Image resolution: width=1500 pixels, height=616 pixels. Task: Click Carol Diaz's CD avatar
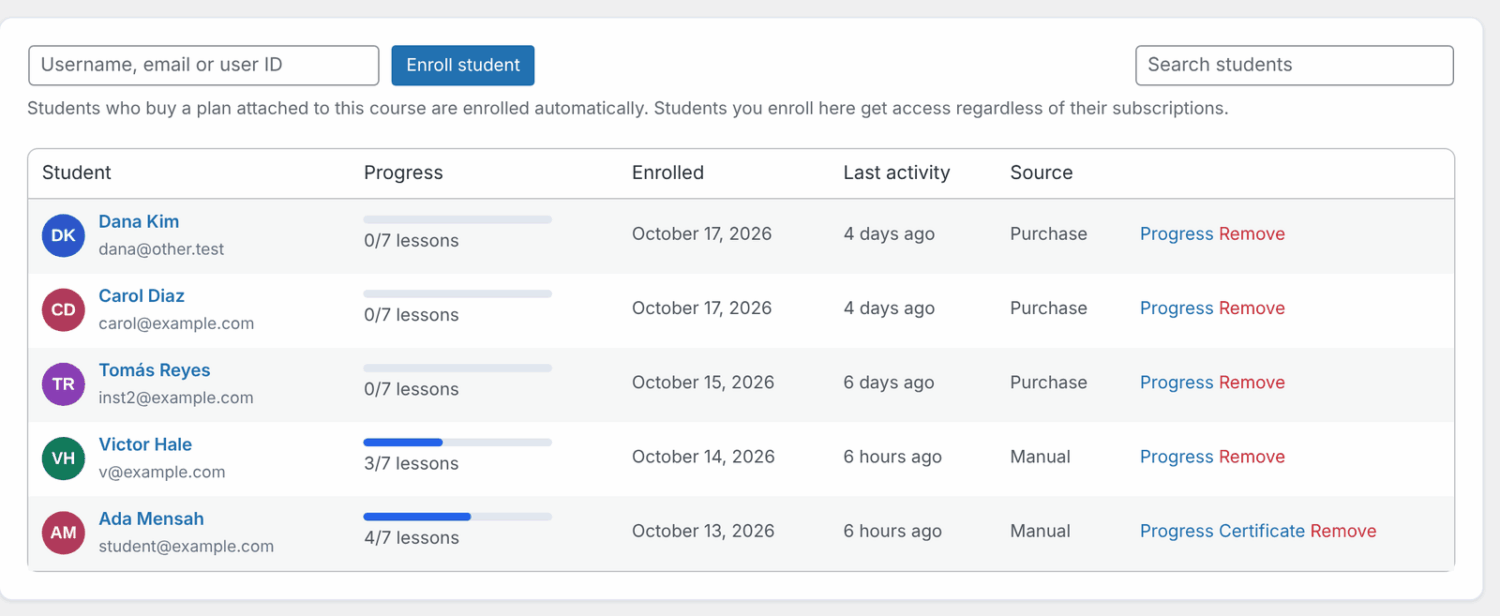click(63, 310)
